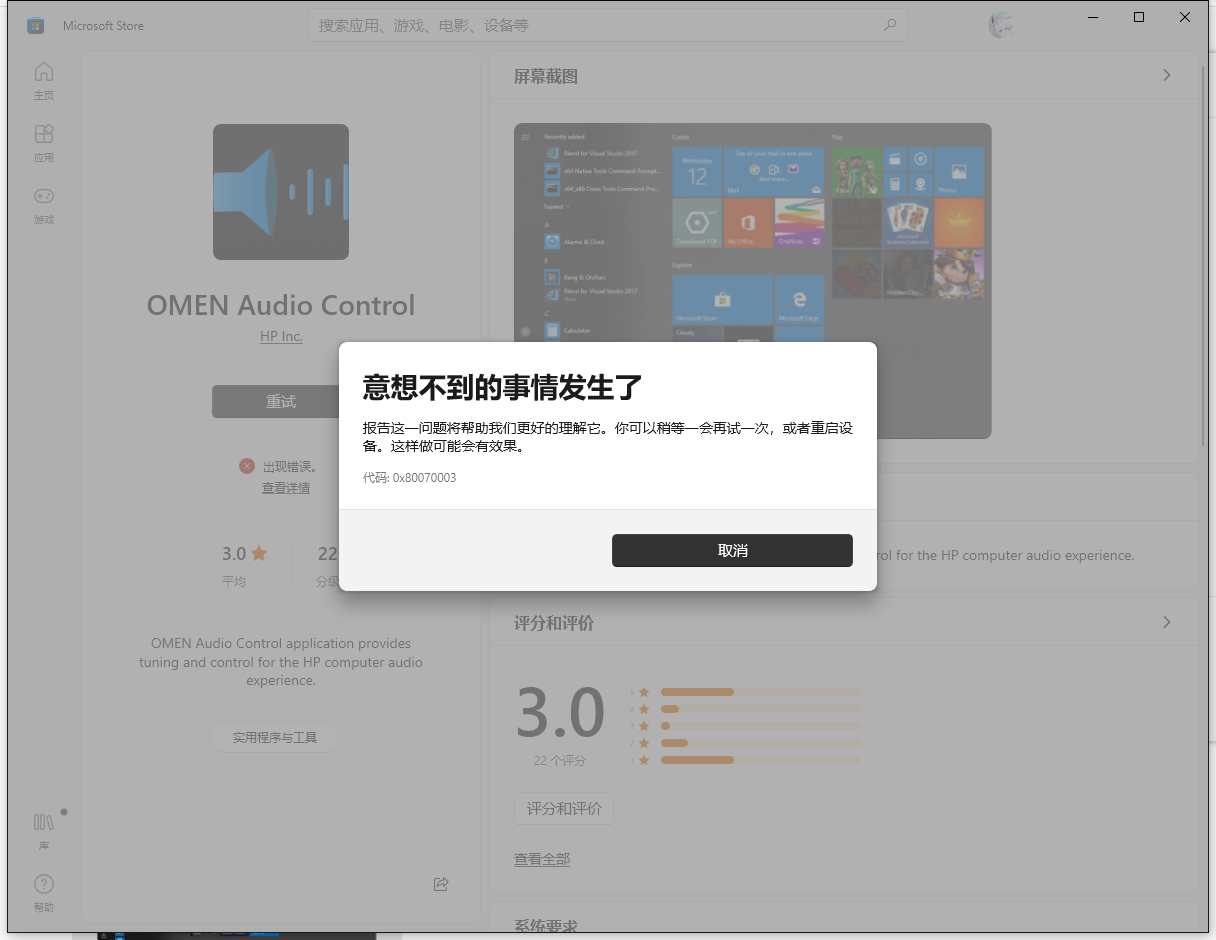Open the user account avatar in the title bar

coord(1000,25)
